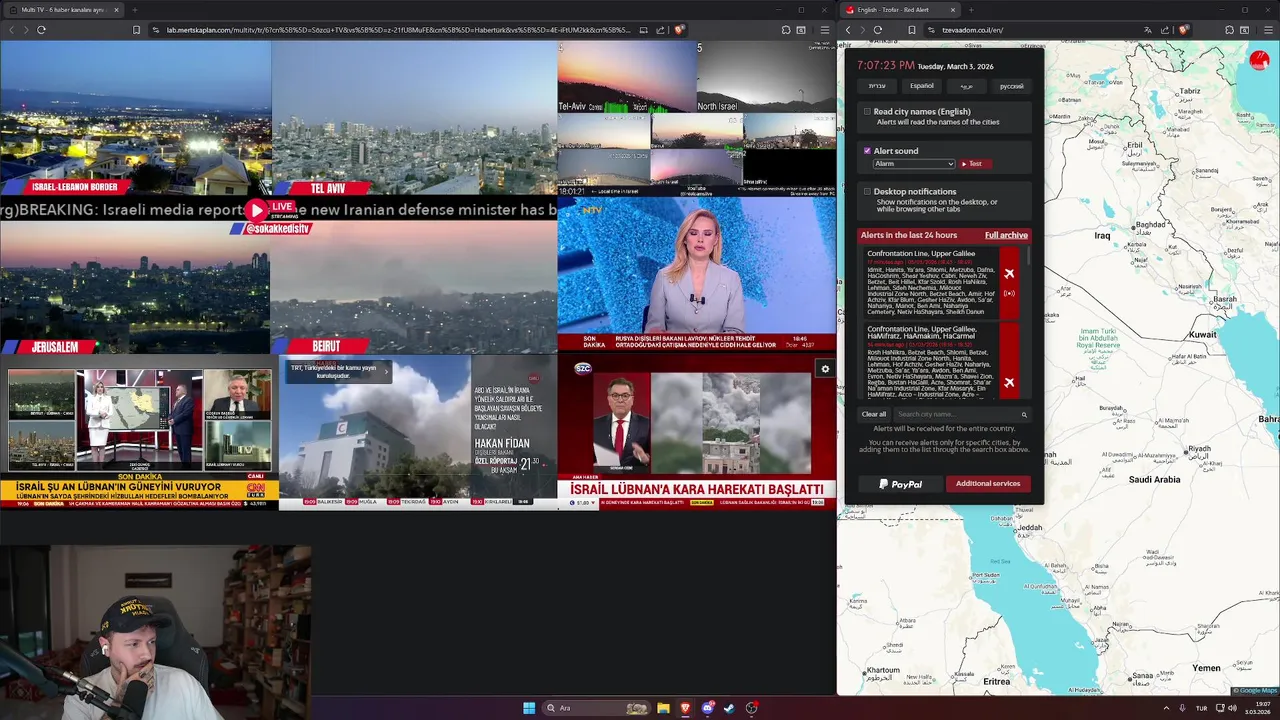
Task: Switch Red Alert language to Hebrew
Action: [877, 86]
